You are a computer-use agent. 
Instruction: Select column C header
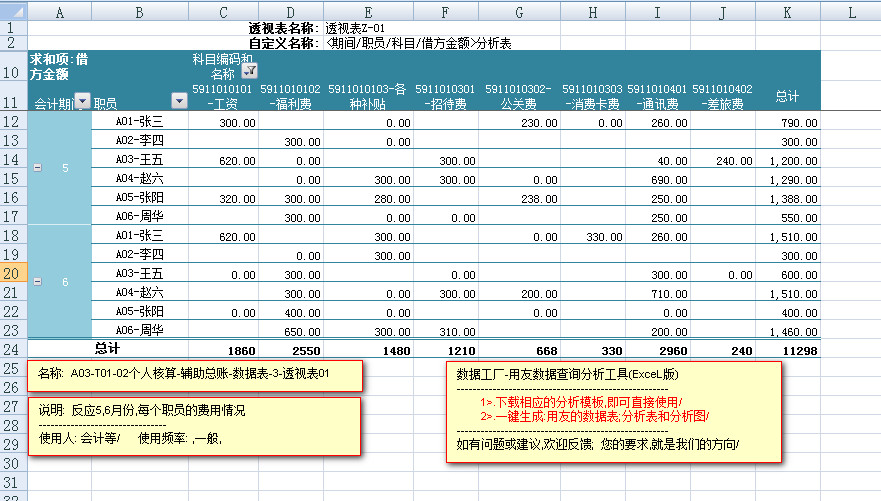click(x=222, y=11)
